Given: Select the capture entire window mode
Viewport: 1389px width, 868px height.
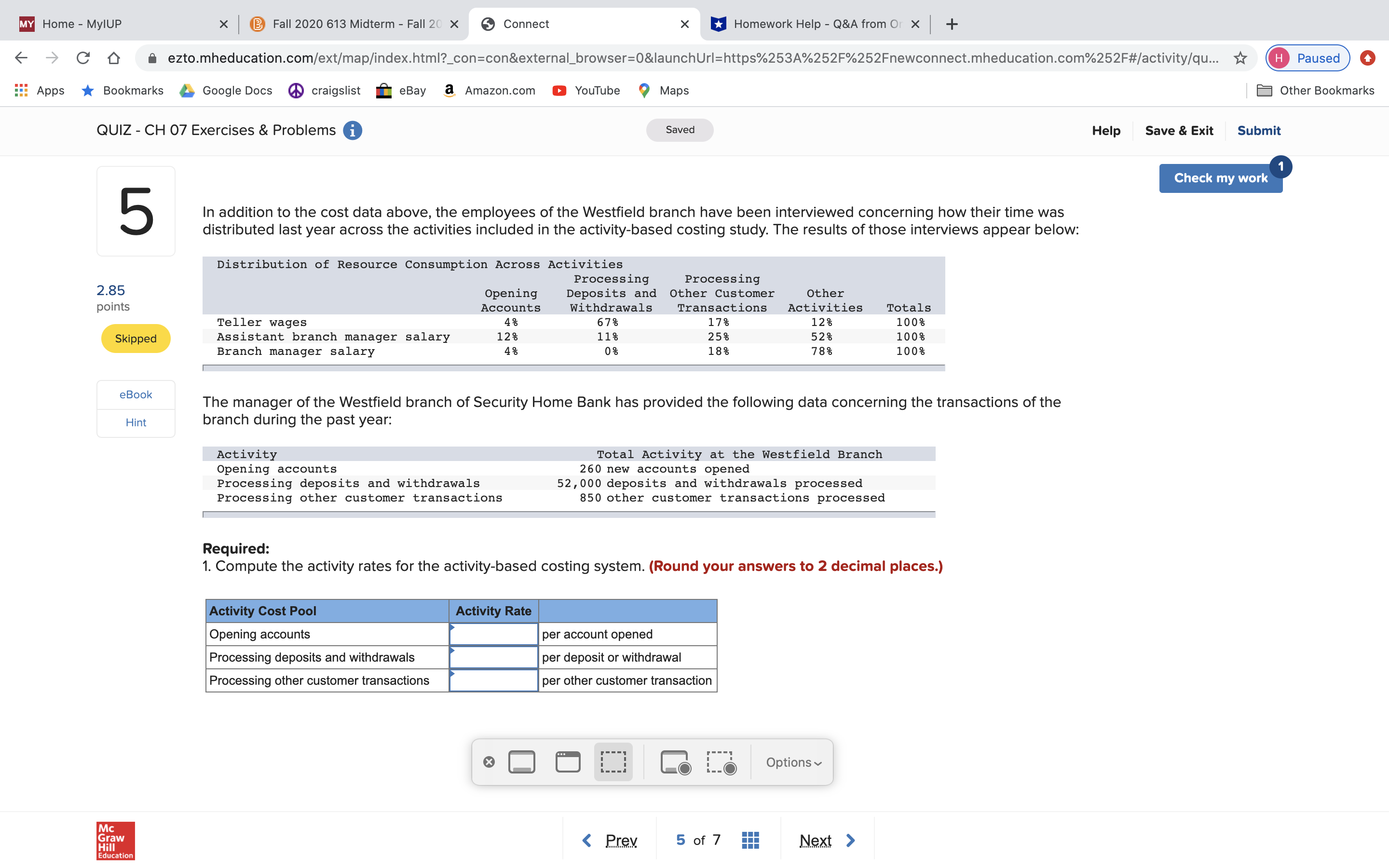Looking at the screenshot, I should pyautogui.click(x=567, y=761).
